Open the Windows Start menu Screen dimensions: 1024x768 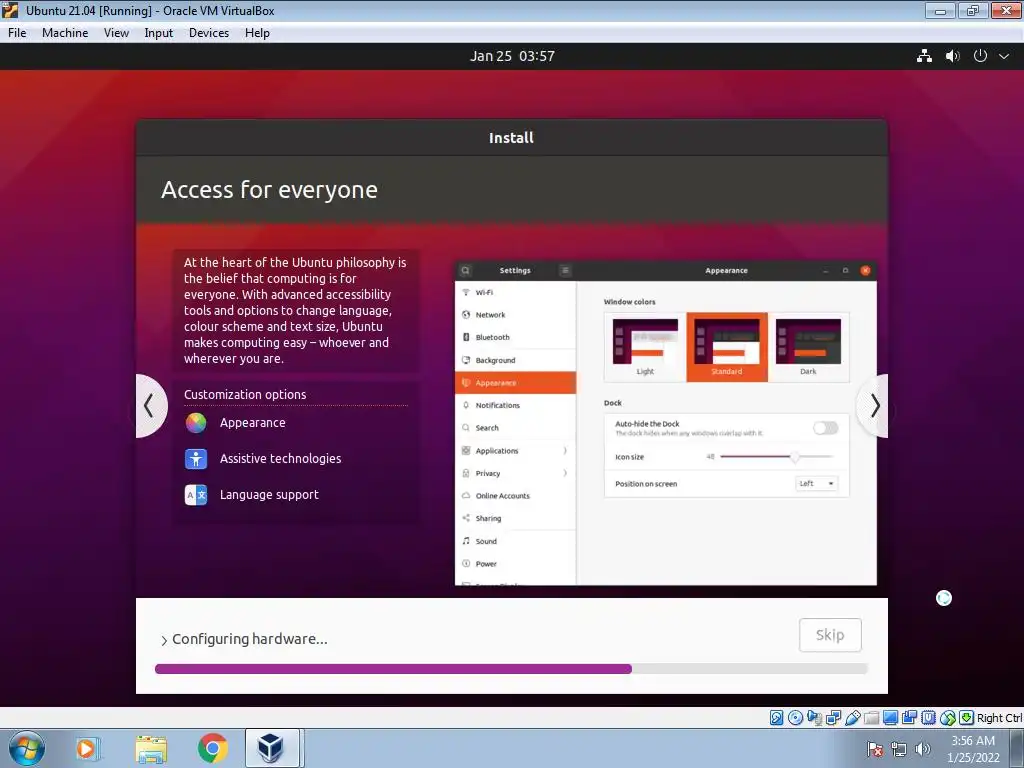coord(26,748)
